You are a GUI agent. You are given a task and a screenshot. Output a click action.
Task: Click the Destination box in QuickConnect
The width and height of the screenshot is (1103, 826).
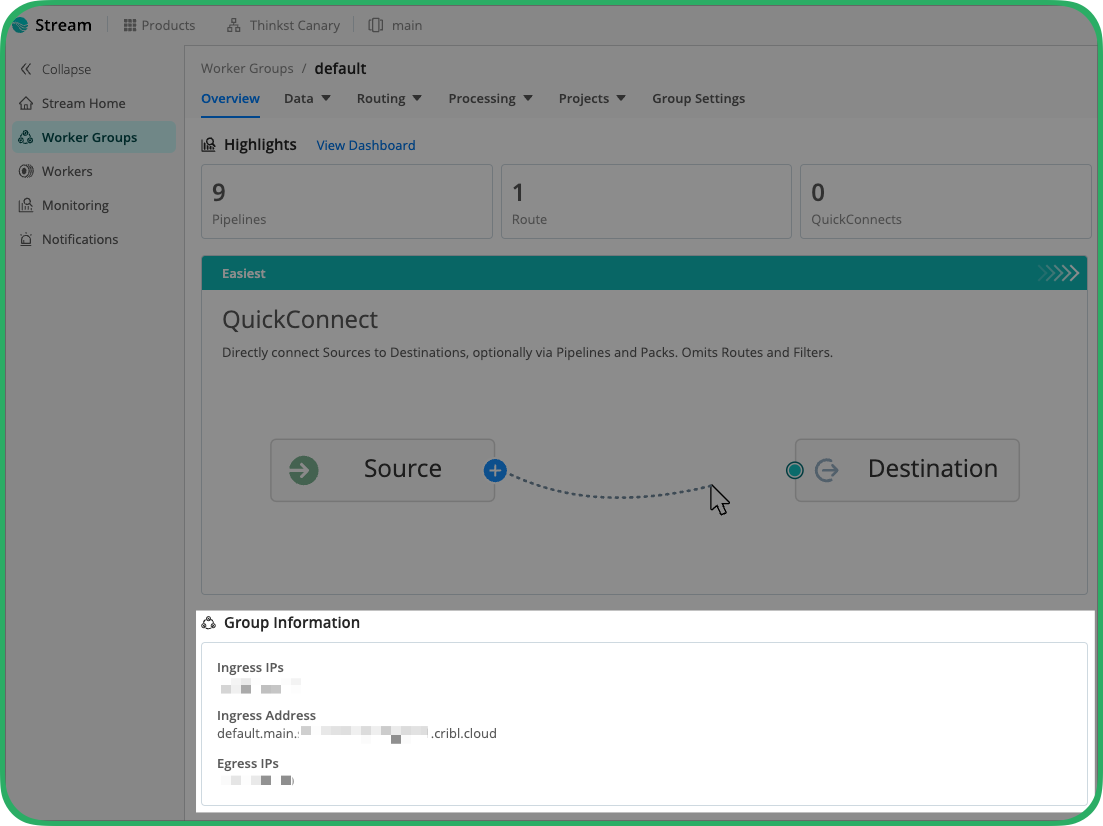[907, 470]
